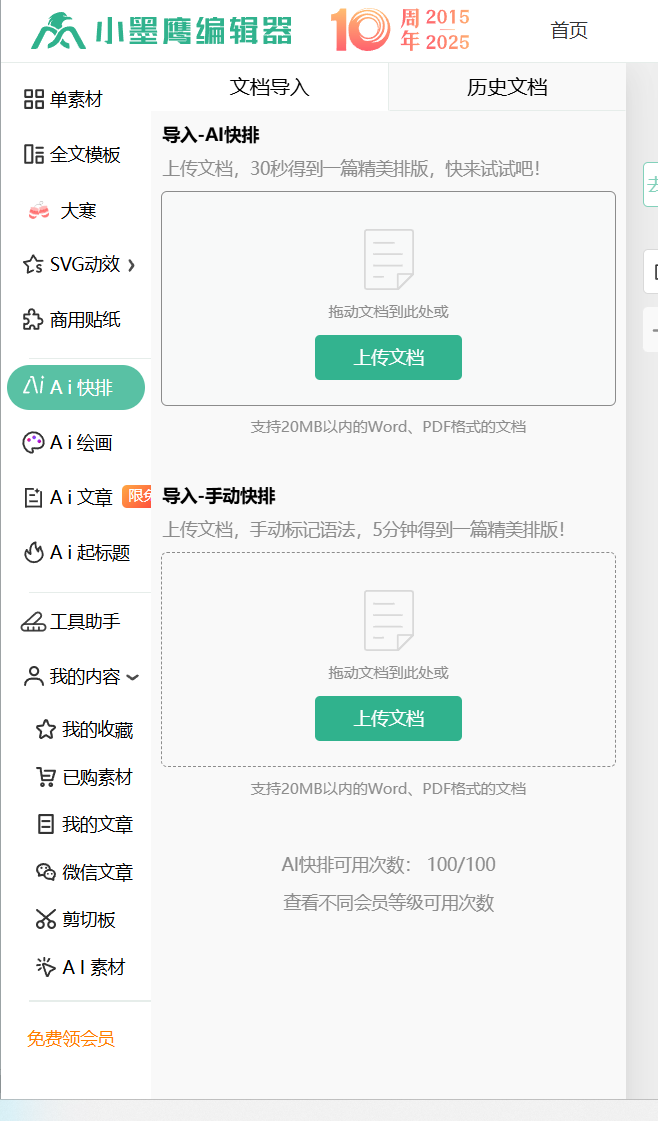Click the 免费领会员 link
658x1121 pixels.
pos(71,1039)
